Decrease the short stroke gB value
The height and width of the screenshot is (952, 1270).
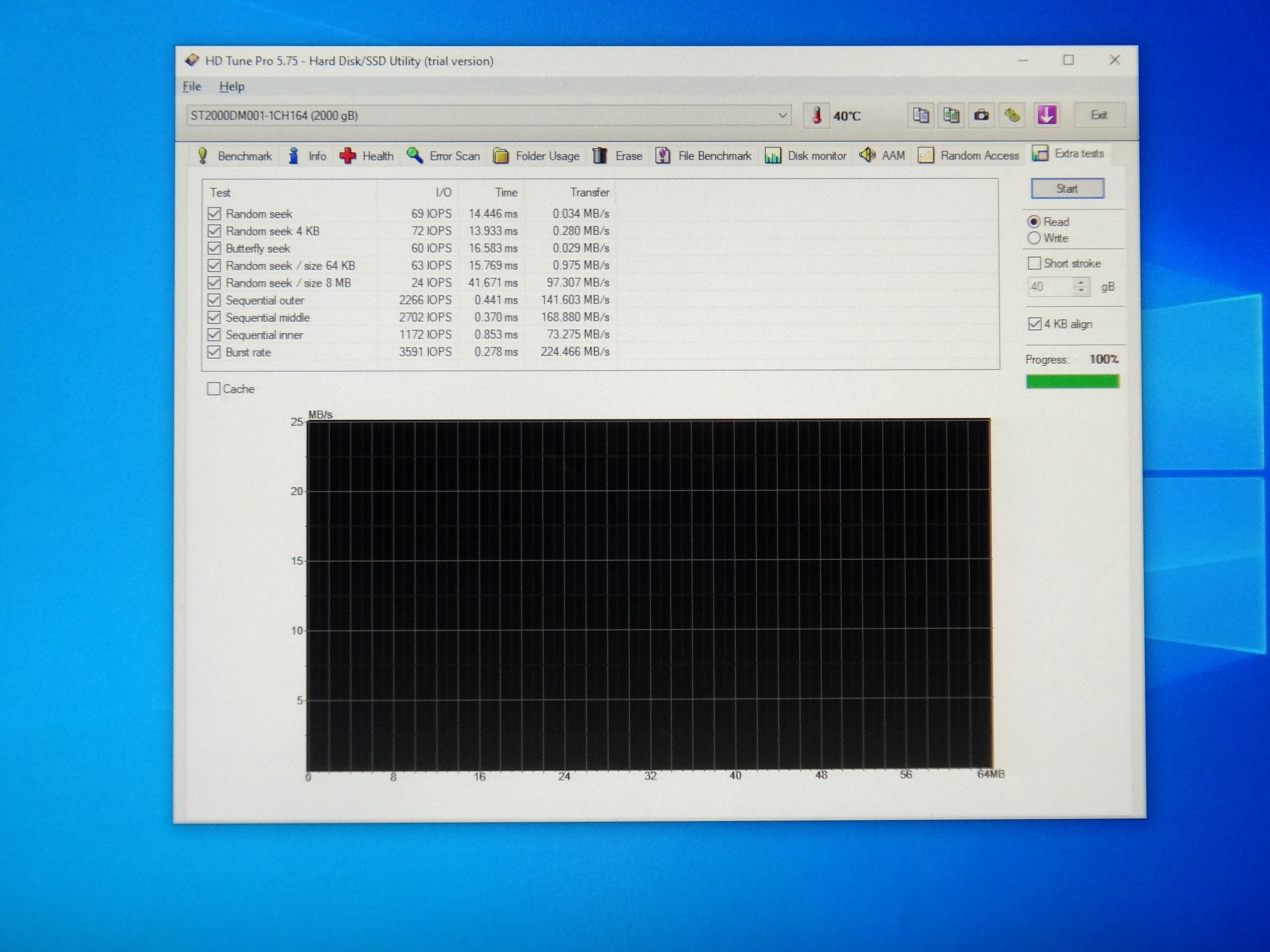click(1081, 291)
